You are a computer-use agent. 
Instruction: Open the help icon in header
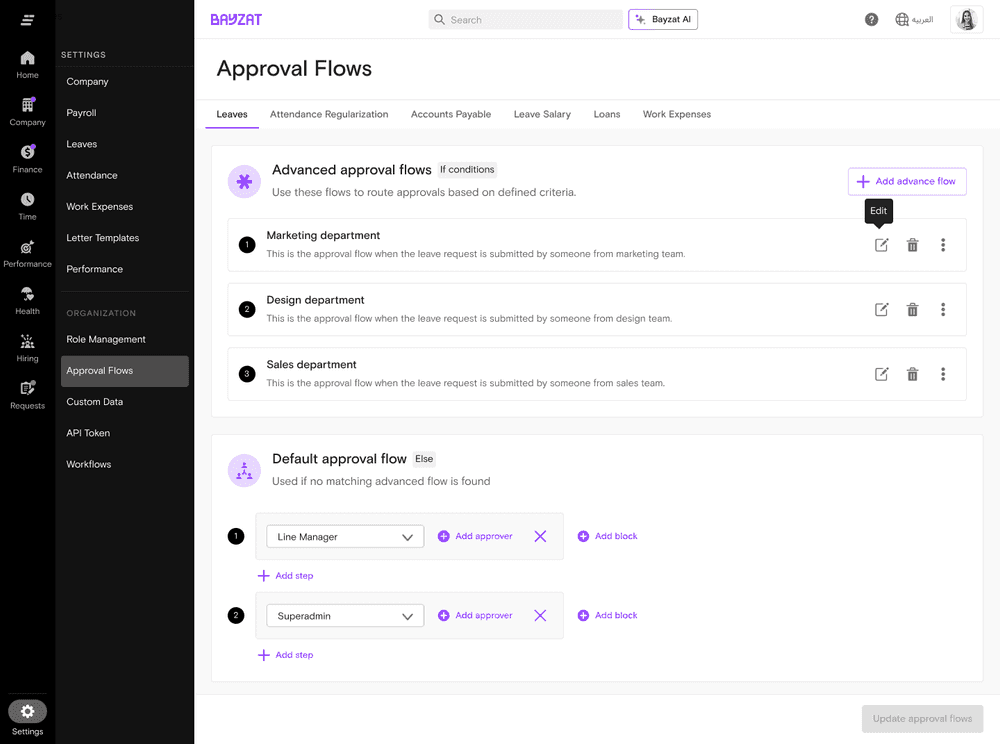pos(871,19)
